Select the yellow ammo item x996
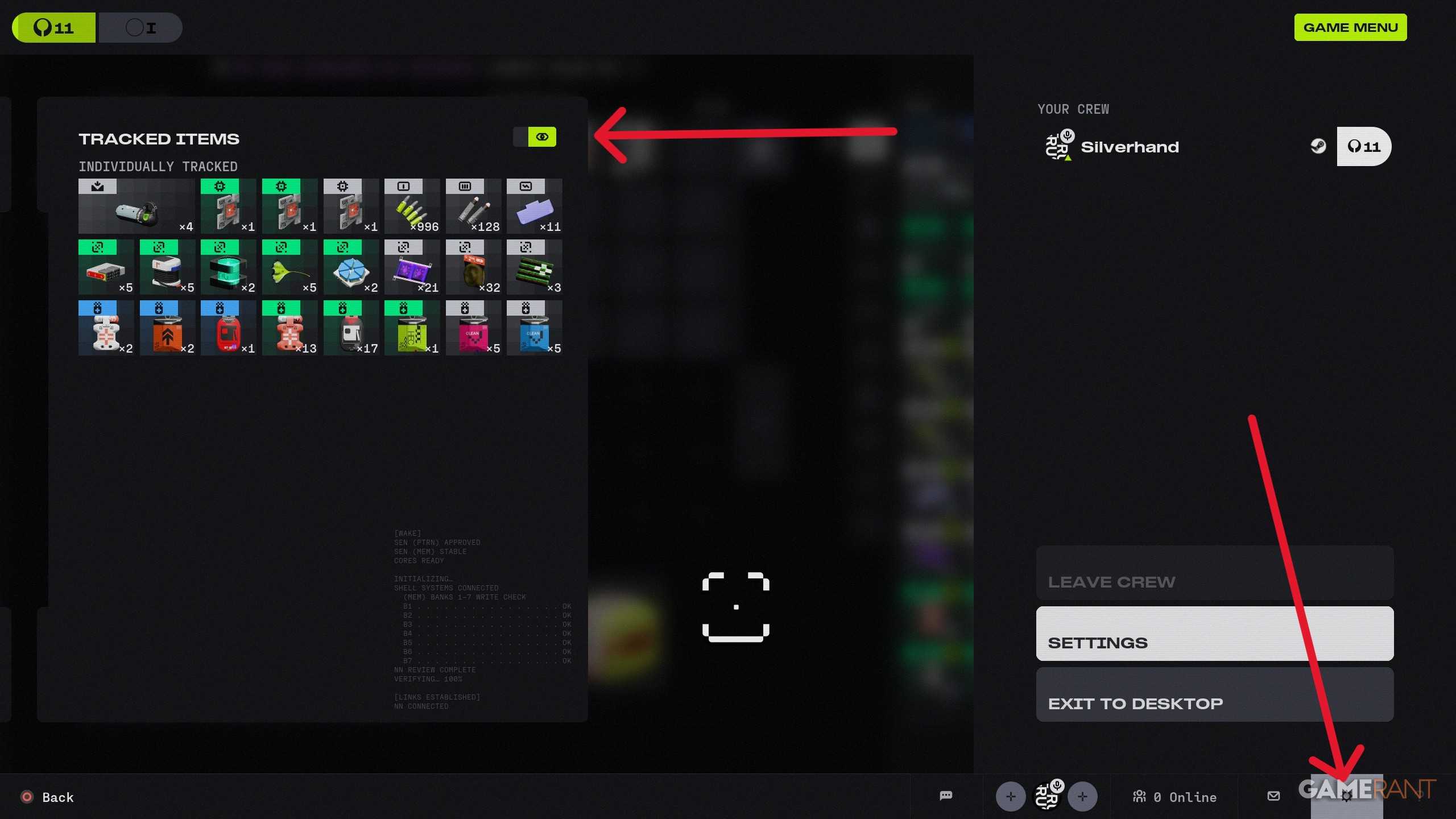Viewport: 1456px width, 819px height. click(x=412, y=206)
